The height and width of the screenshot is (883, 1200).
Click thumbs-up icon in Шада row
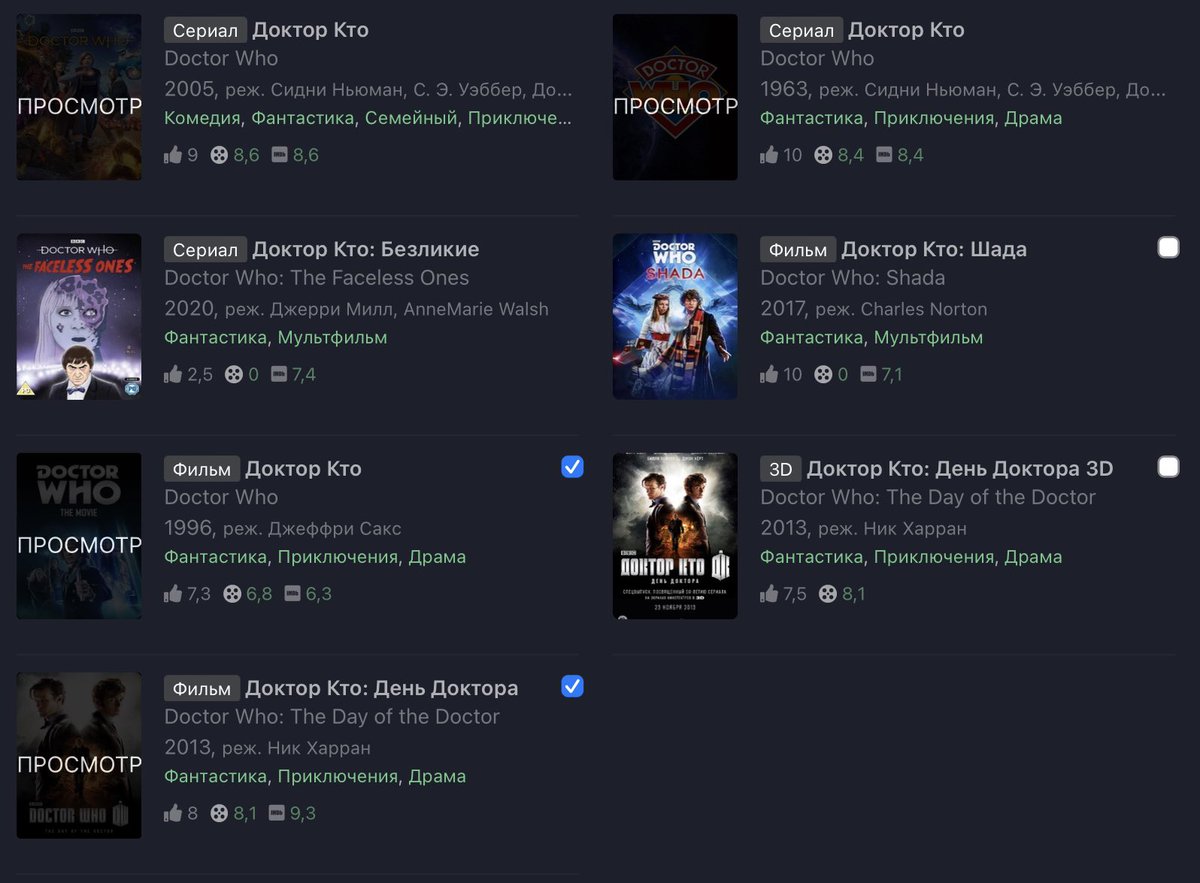[x=769, y=374]
